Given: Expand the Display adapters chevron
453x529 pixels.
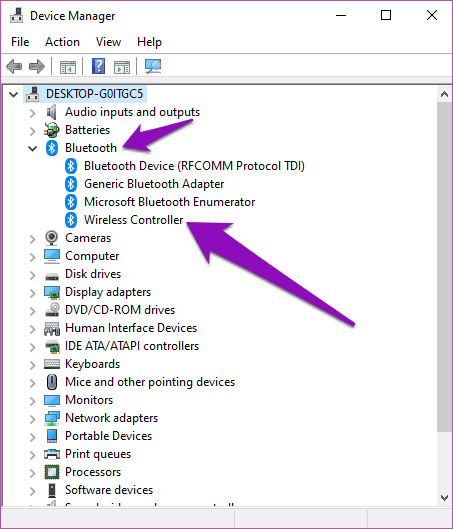Looking at the screenshot, I should pyautogui.click(x=33, y=293).
